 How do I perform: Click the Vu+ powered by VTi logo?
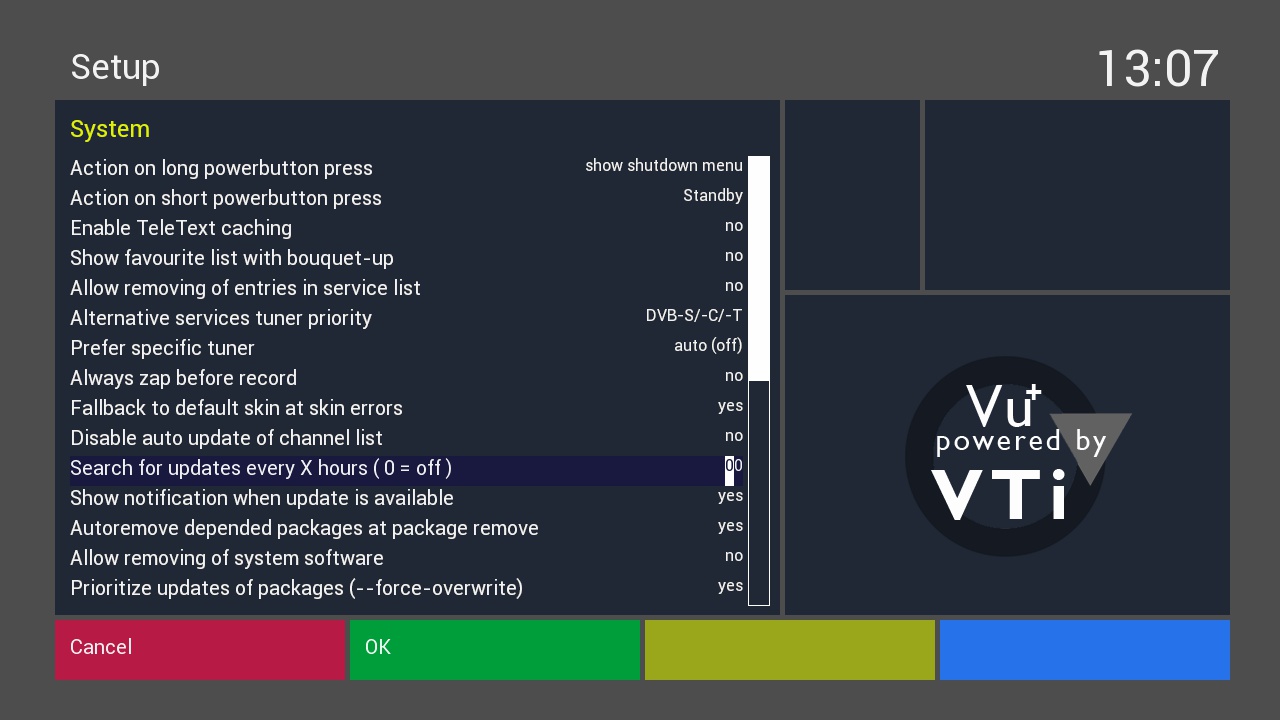(1018, 456)
